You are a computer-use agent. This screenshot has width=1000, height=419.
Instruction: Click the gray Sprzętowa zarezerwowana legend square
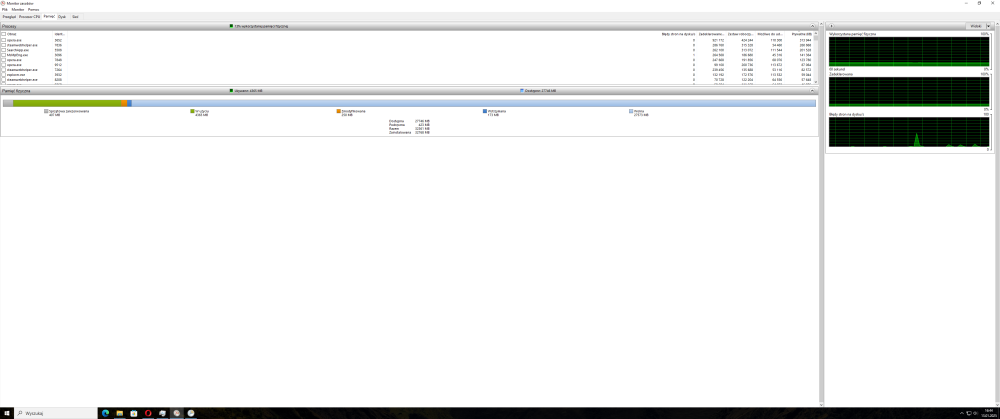click(46, 111)
